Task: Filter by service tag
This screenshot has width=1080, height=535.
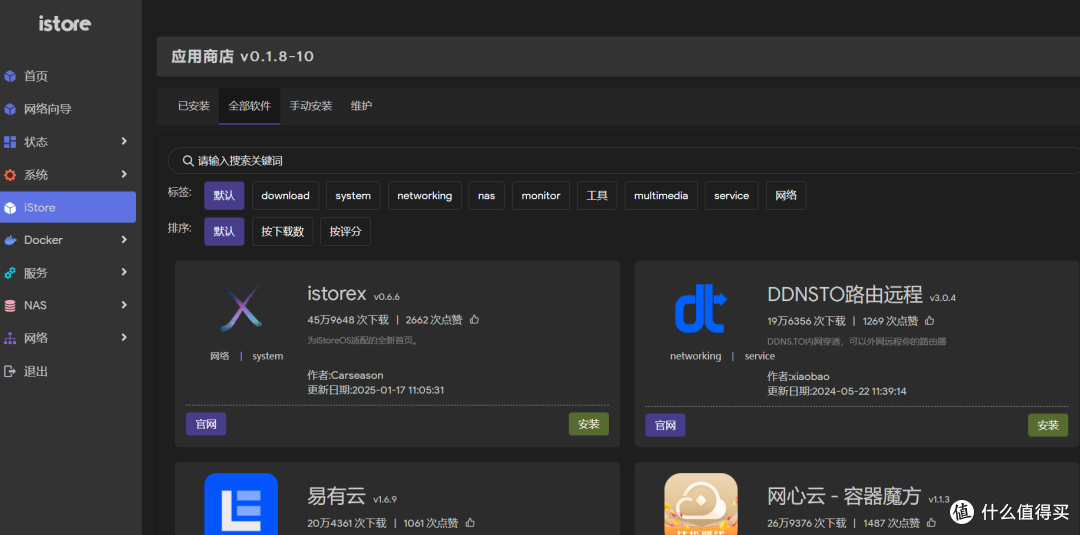Action: click(731, 196)
